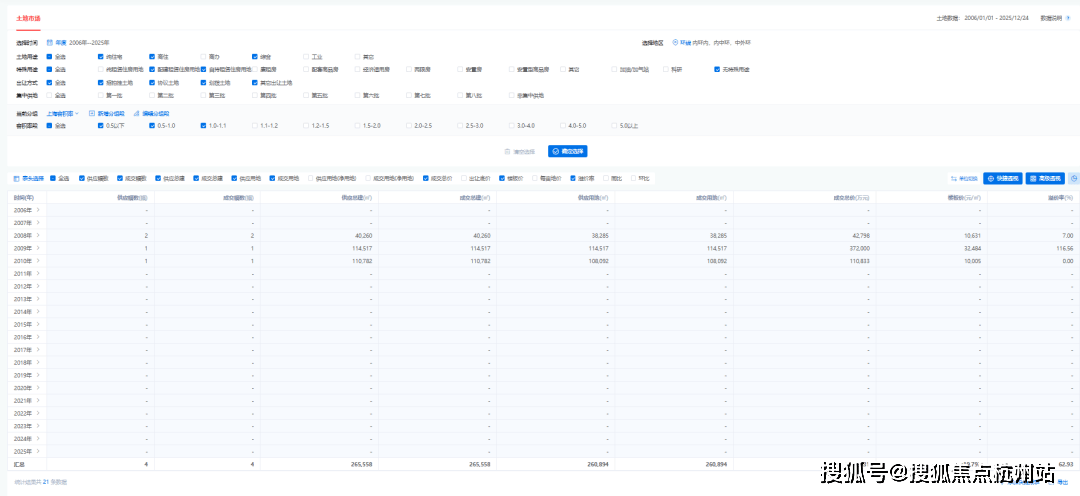Toggle the 无特殊用途 checkbox
The width and height of the screenshot is (1080, 496).
pos(717,69)
